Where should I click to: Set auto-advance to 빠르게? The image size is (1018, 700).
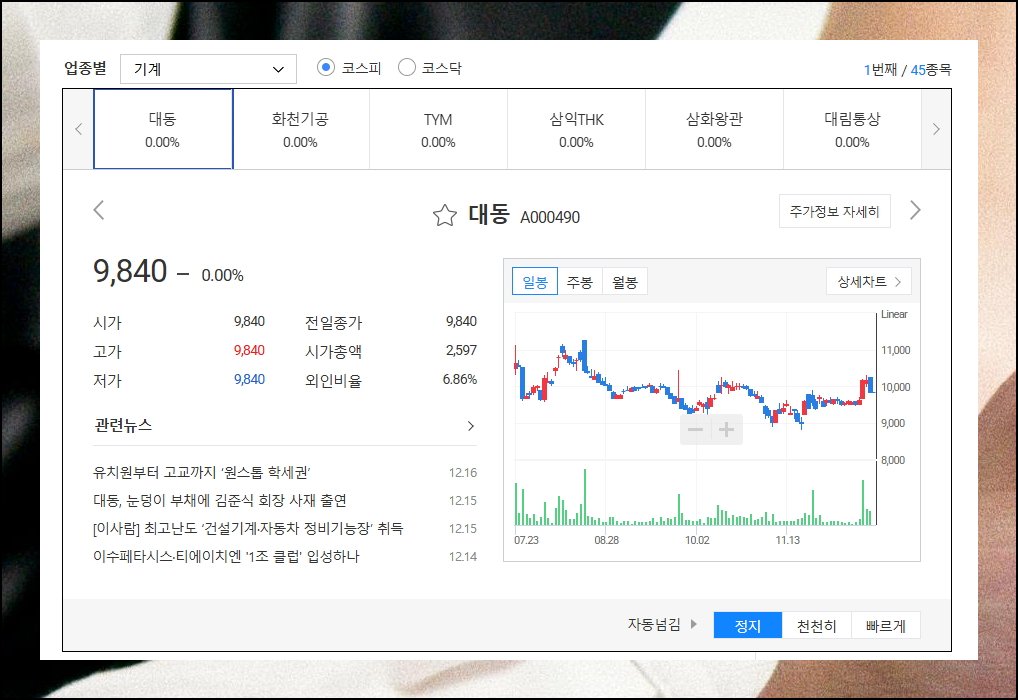886,625
